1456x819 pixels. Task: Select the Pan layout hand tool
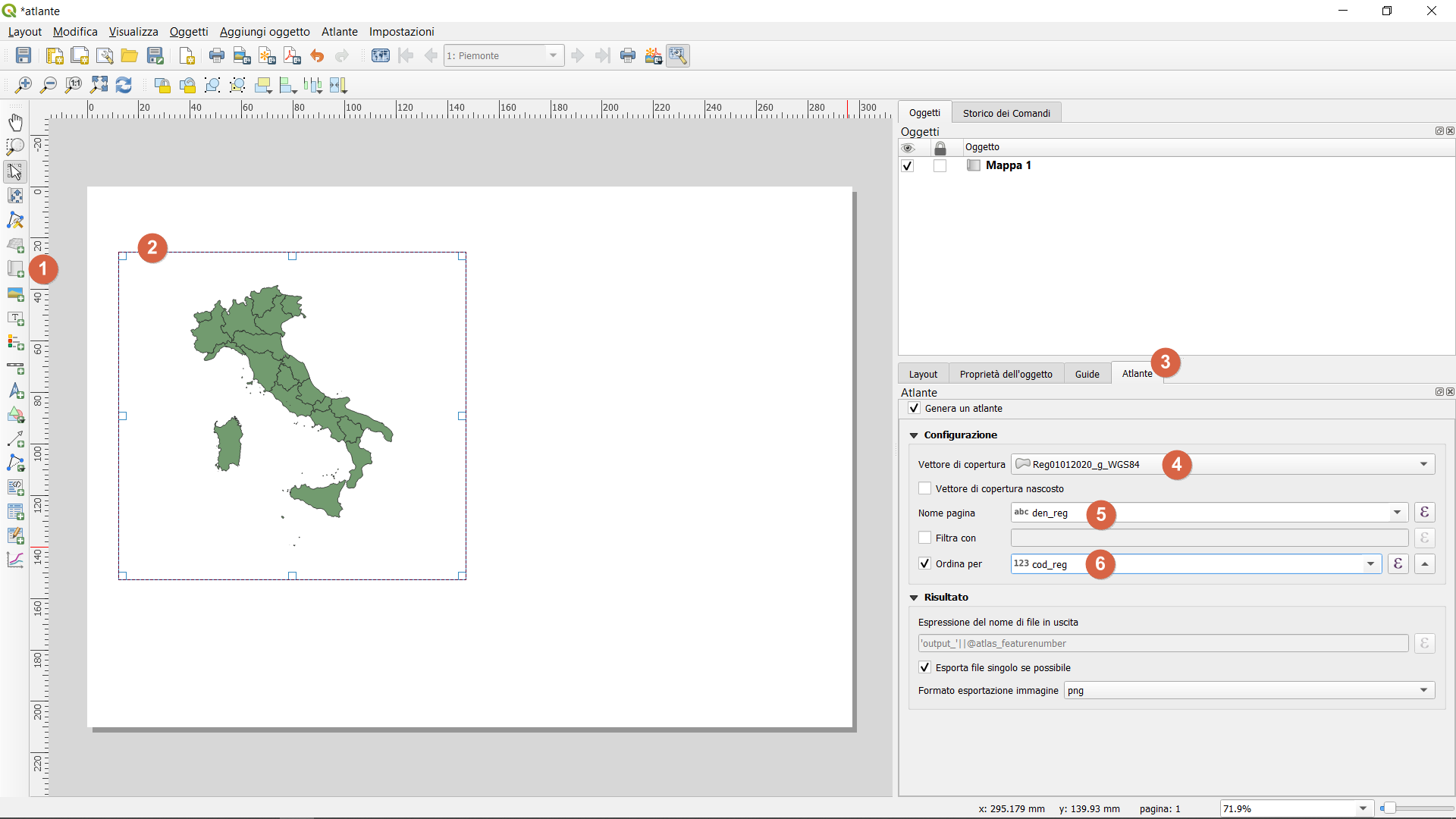pos(15,122)
